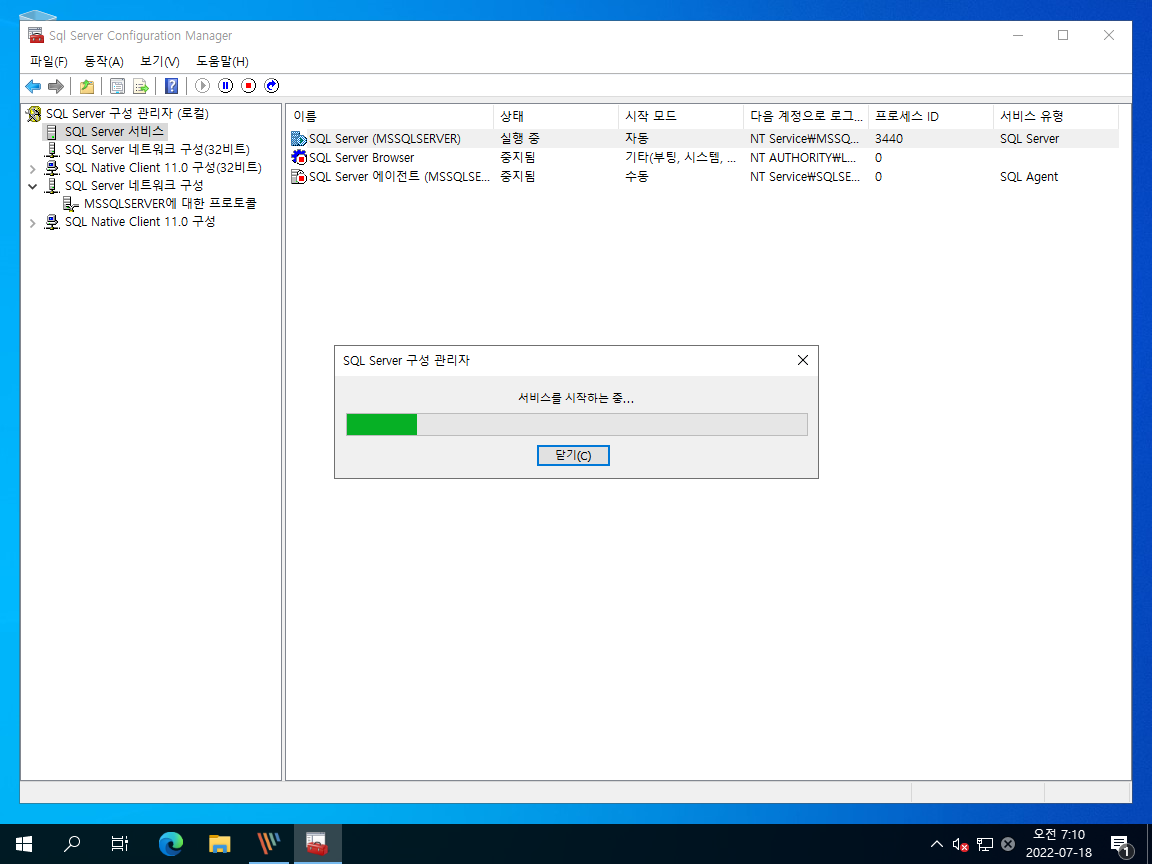Screen dimensions: 1152x864
Task: Open the Properties toolbar icon
Action: point(117,86)
